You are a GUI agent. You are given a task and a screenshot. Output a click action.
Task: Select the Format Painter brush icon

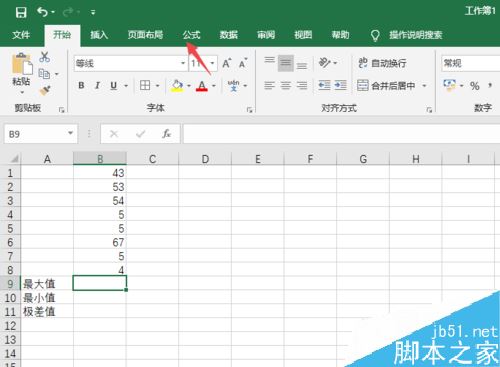[45, 90]
